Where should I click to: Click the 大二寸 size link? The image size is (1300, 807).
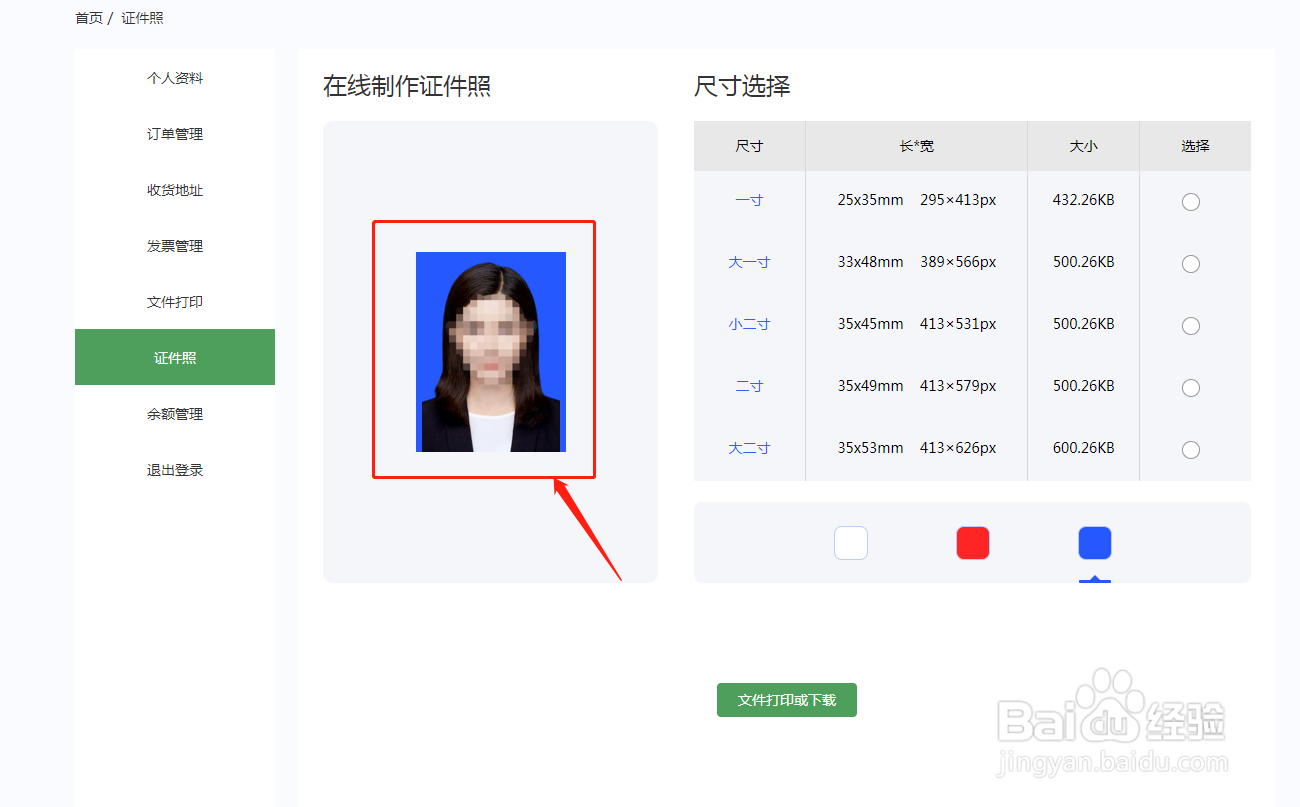(x=749, y=448)
